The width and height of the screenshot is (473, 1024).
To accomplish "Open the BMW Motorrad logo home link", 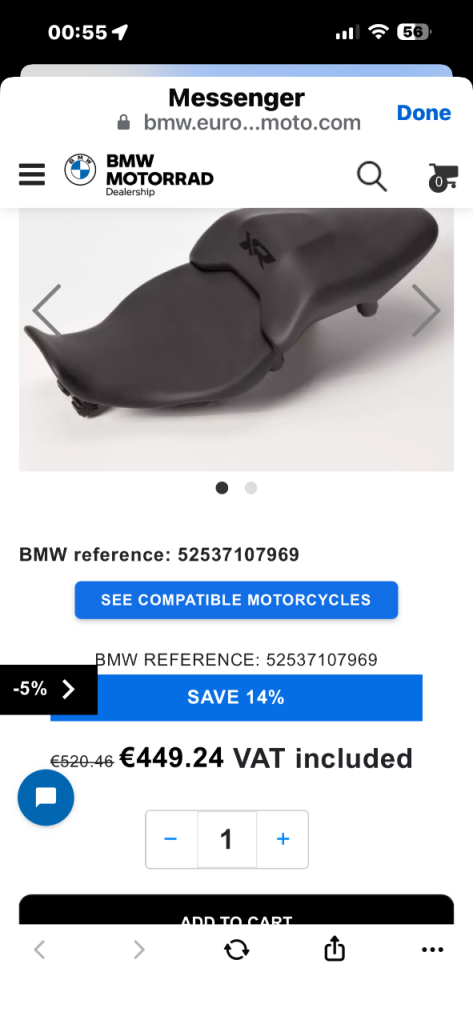I will pyautogui.click(x=139, y=174).
